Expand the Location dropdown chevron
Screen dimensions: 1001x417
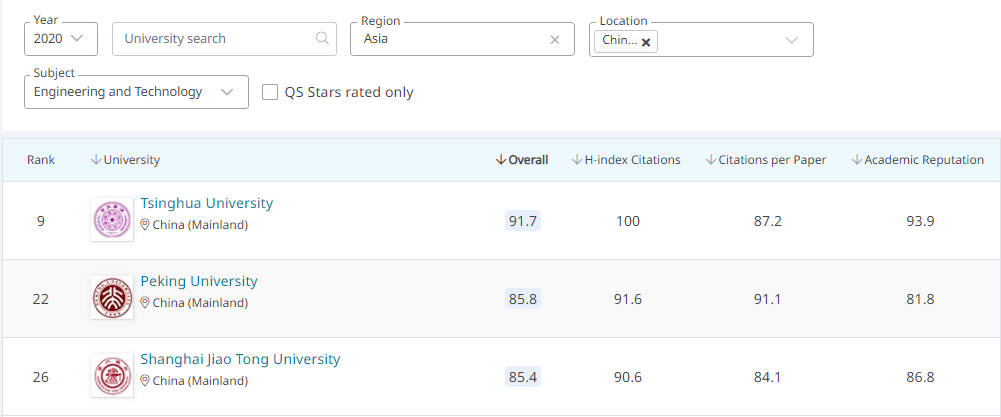click(791, 40)
